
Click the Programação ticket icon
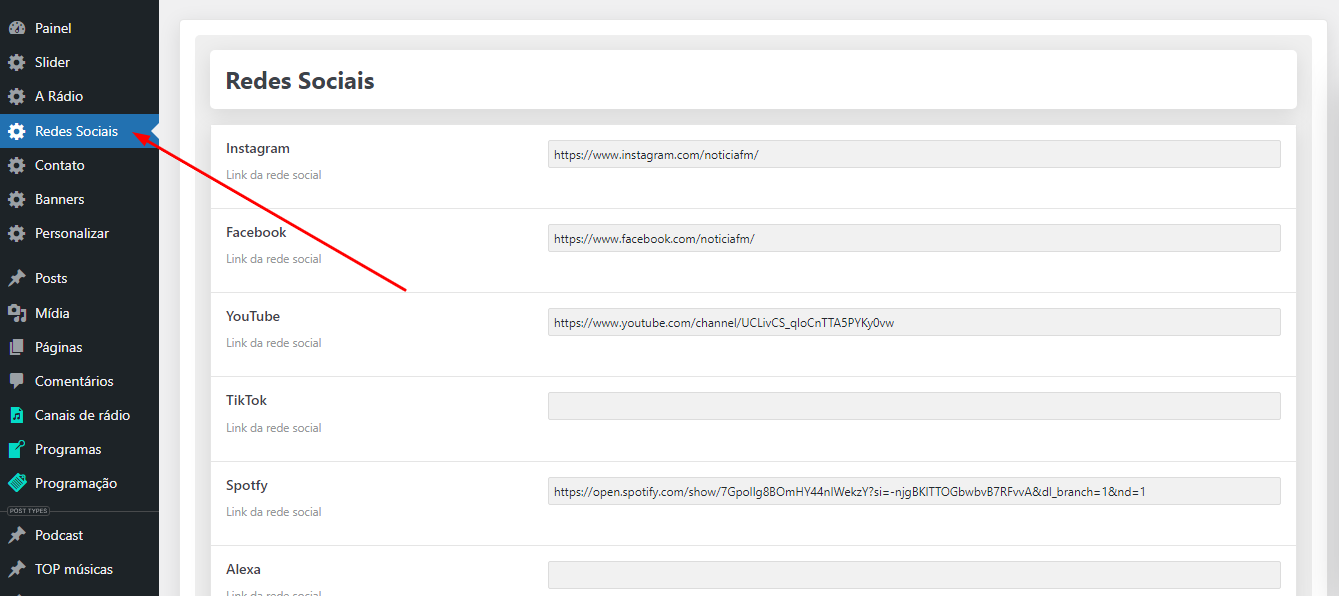(16, 483)
